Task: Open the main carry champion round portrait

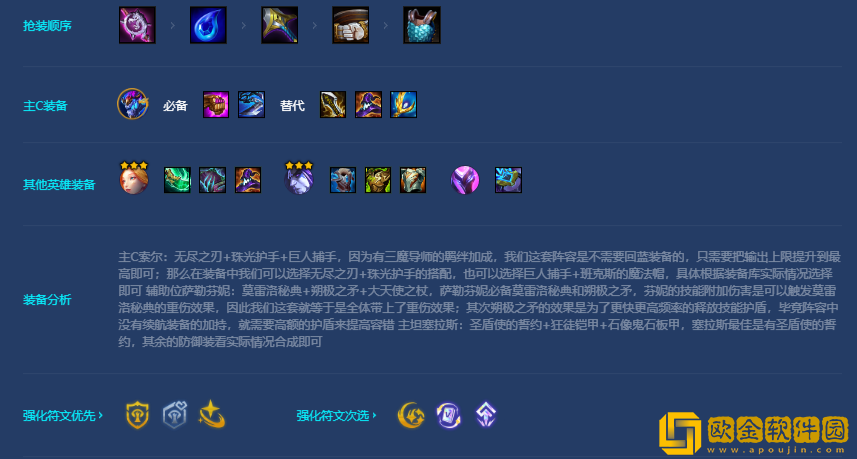Action: (x=133, y=104)
